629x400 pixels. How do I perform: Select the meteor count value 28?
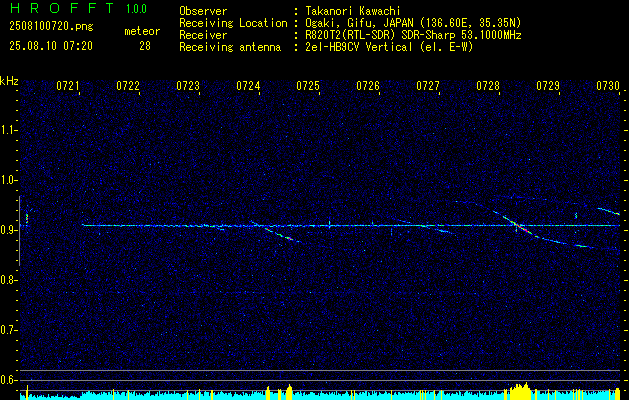[x=145, y=46]
